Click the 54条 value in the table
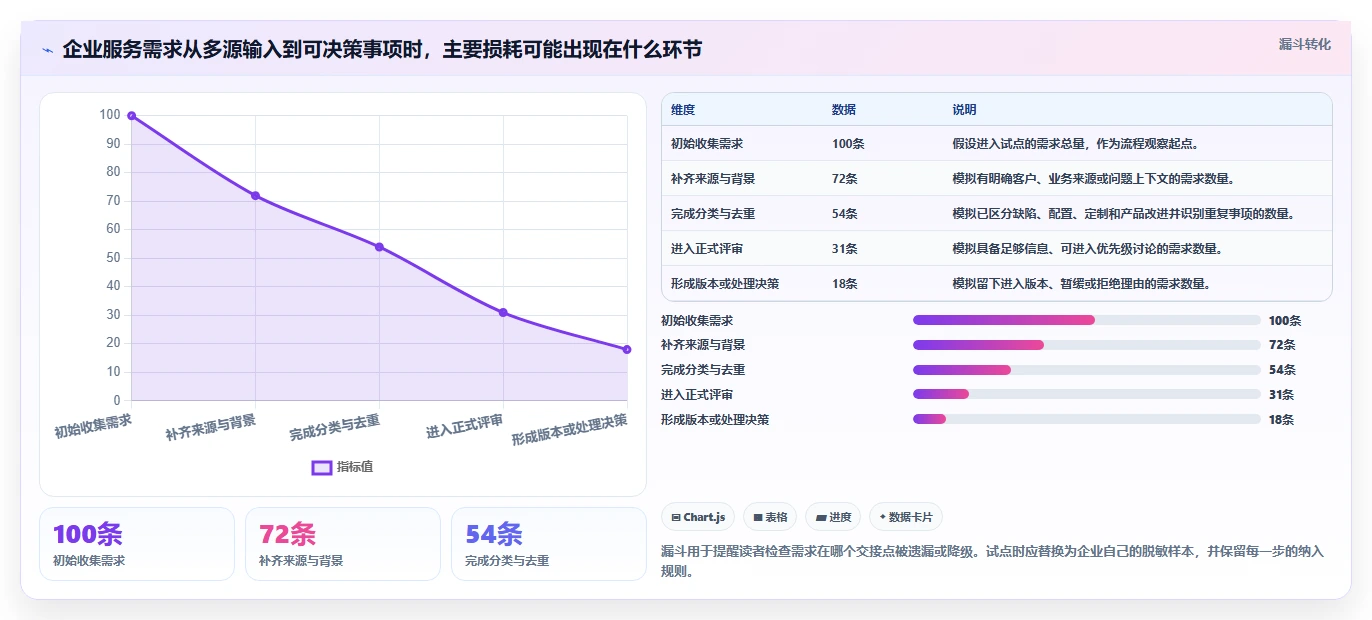Screen dimensions: 1372x620 pyautogui.click(x=845, y=214)
